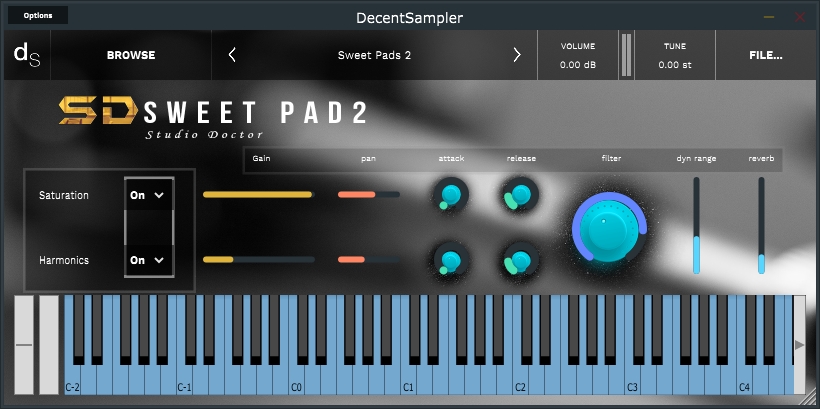Play the C-2 key on keyboard

(73, 380)
